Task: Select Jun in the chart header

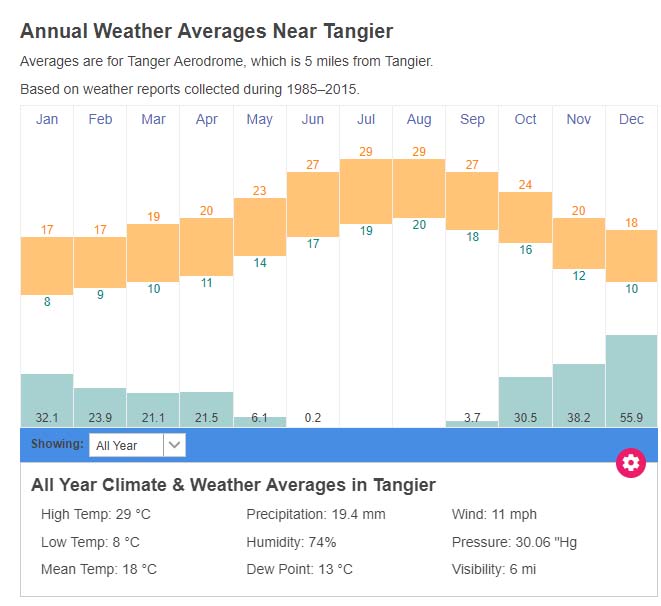Action: pyautogui.click(x=312, y=120)
